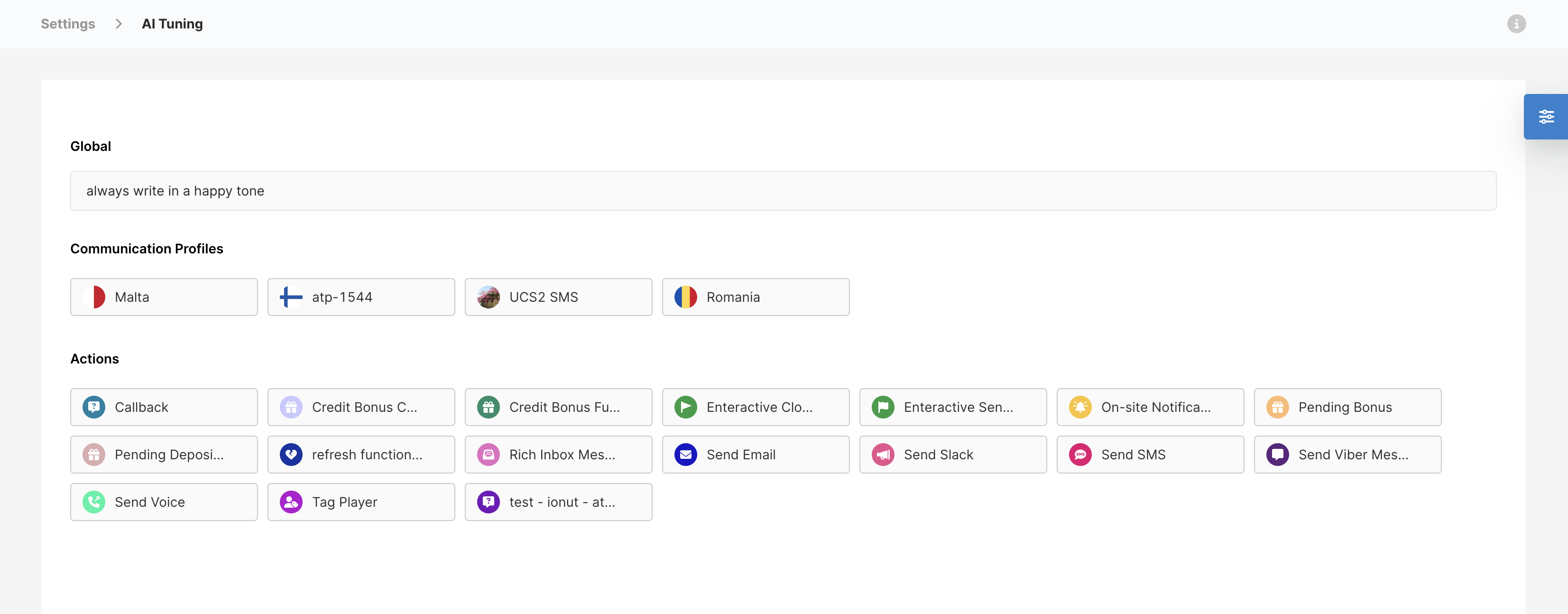Viewport: 1568px width, 614px height.
Task: Click the Malta flag icon
Action: [94, 297]
